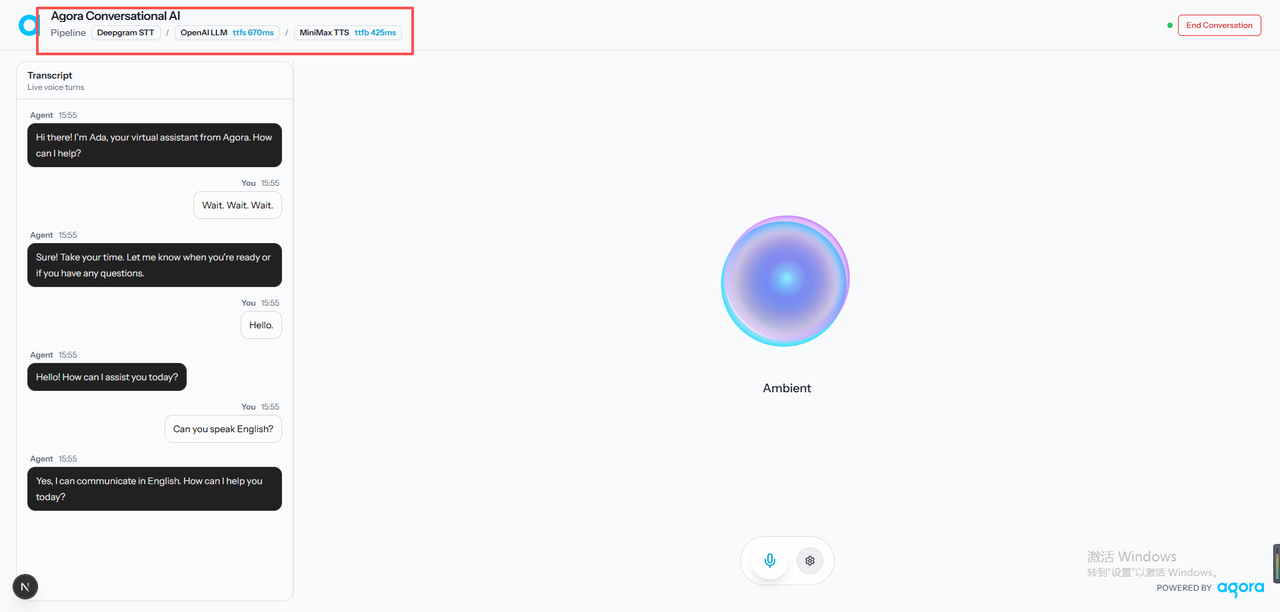Click the Agora logo icon at top left
Viewport: 1280px width, 612px height.
click(28, 25)
